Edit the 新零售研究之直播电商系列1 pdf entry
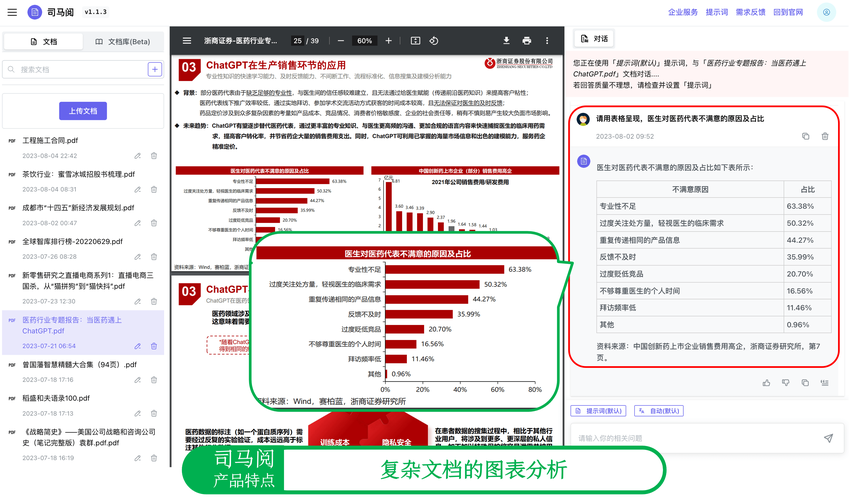Screen dimensions: 849x500 138,301
